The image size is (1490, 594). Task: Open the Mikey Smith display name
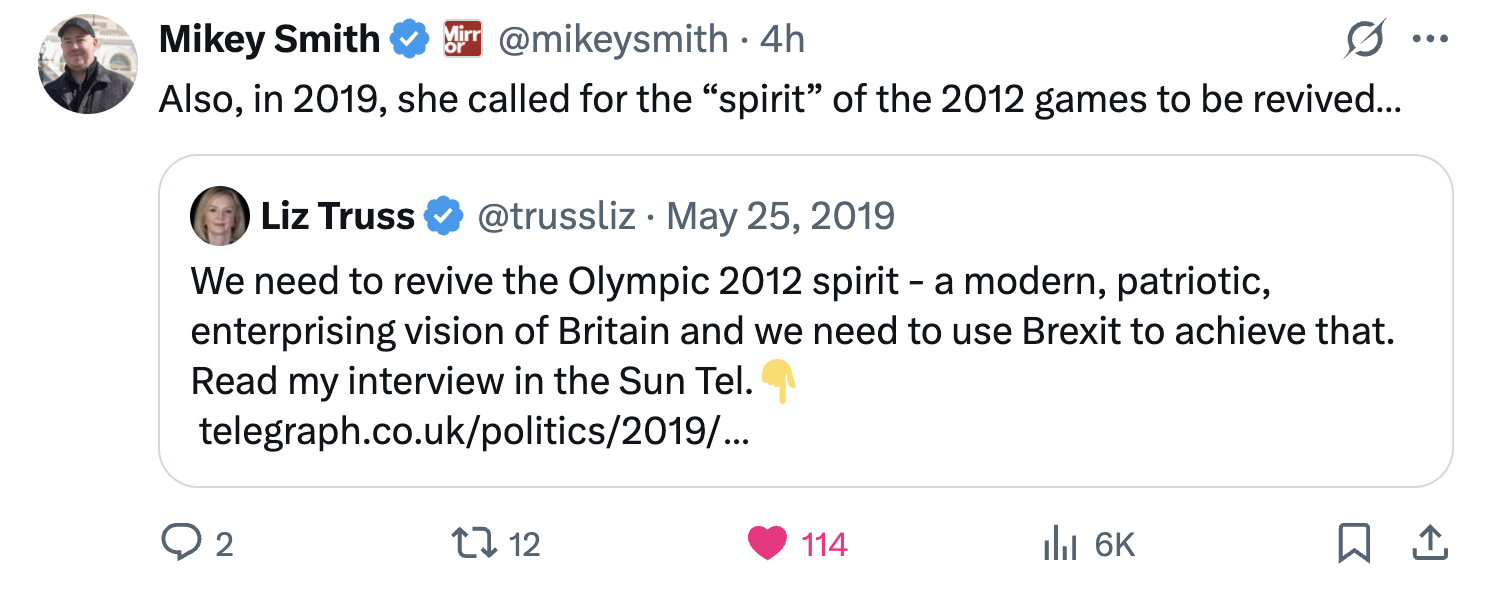269,40
